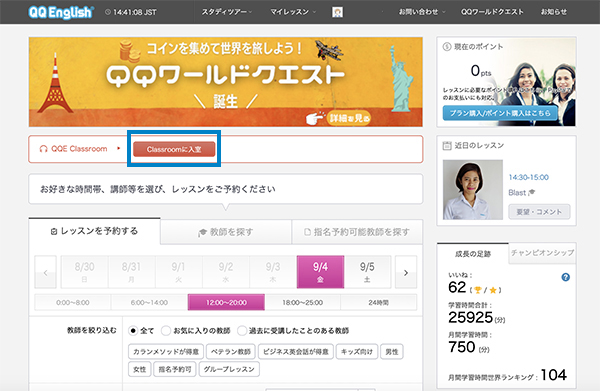Click the Blast teacher name link
600x391 pixels.
pos(517,192)
